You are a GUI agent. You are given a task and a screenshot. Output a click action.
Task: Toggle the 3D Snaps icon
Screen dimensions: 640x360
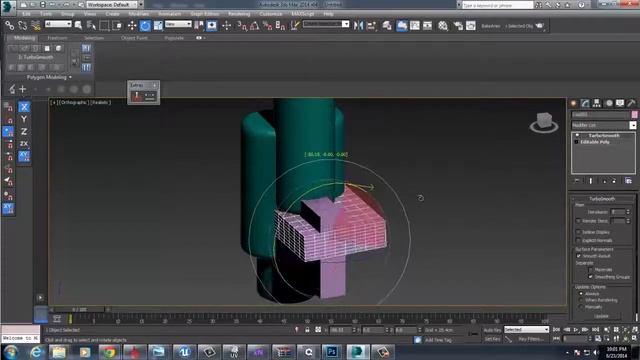[x=242, y=26]
